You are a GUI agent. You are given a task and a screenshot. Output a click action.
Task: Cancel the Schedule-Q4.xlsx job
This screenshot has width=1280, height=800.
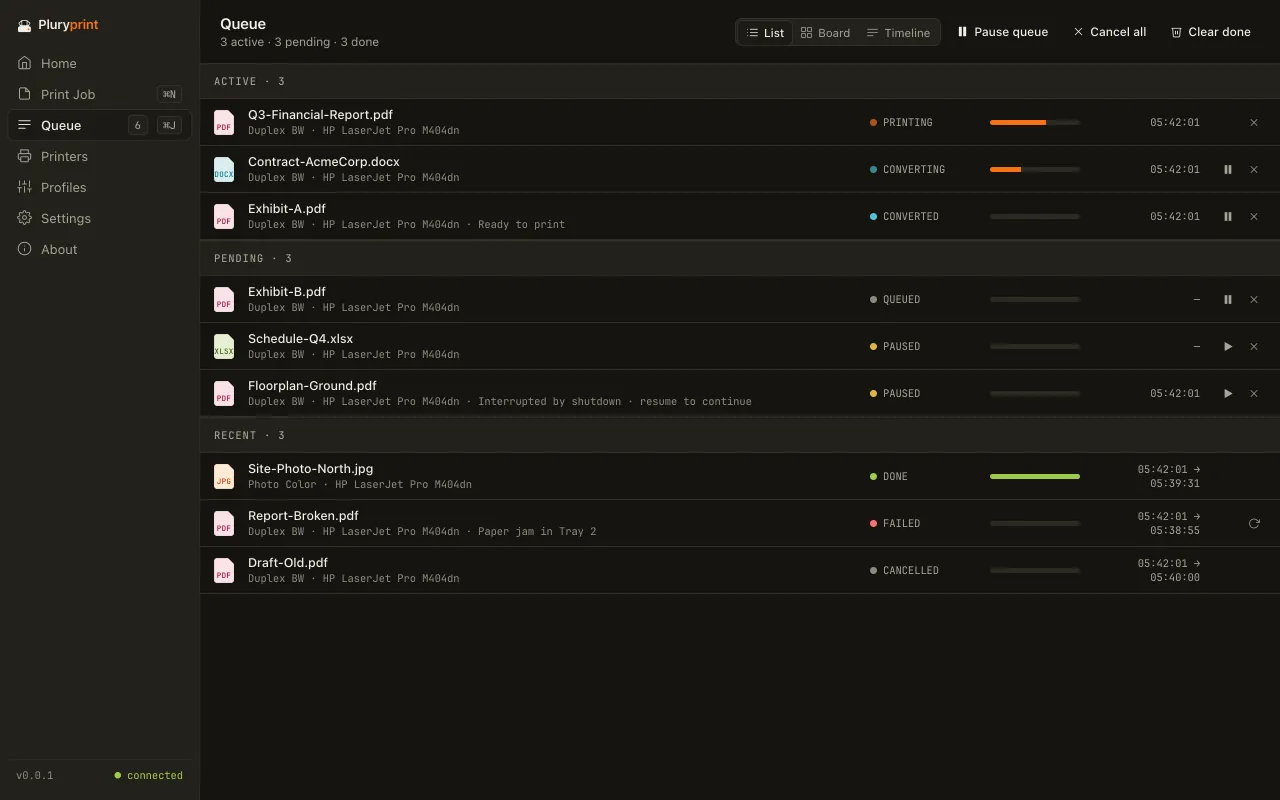[1254, 346]
